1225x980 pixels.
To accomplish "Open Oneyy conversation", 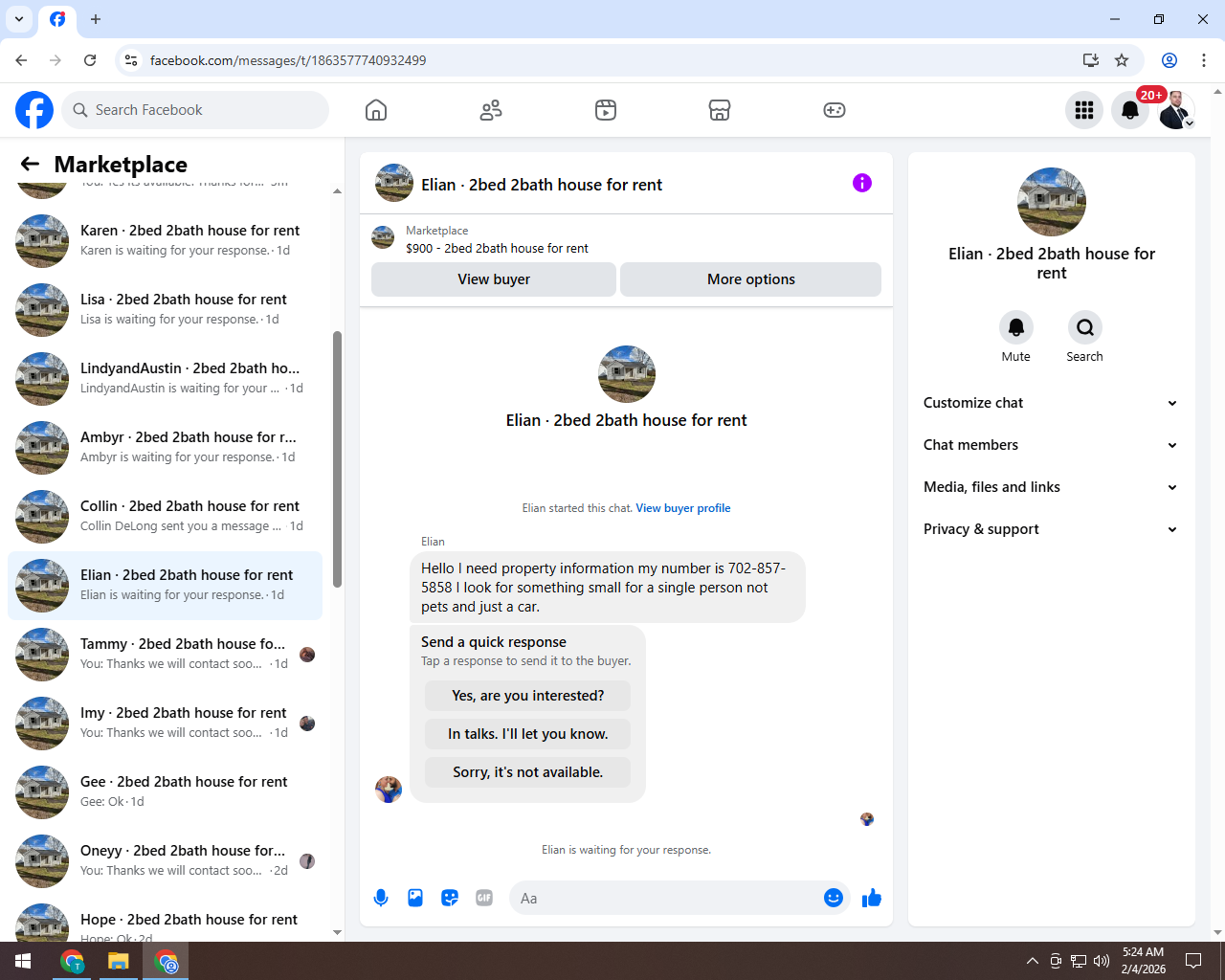I will 165,861.
